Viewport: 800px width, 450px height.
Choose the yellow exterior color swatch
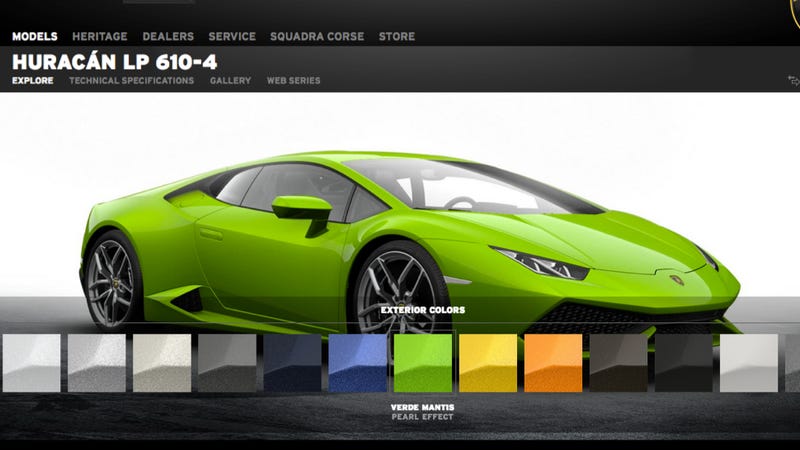488,363
